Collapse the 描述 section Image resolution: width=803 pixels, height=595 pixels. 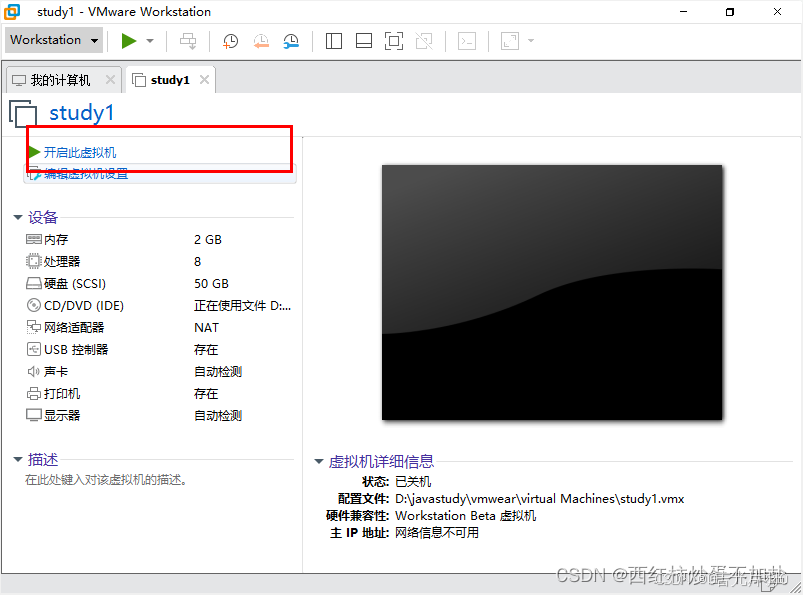pyautogui.click(x=17, y=459)
